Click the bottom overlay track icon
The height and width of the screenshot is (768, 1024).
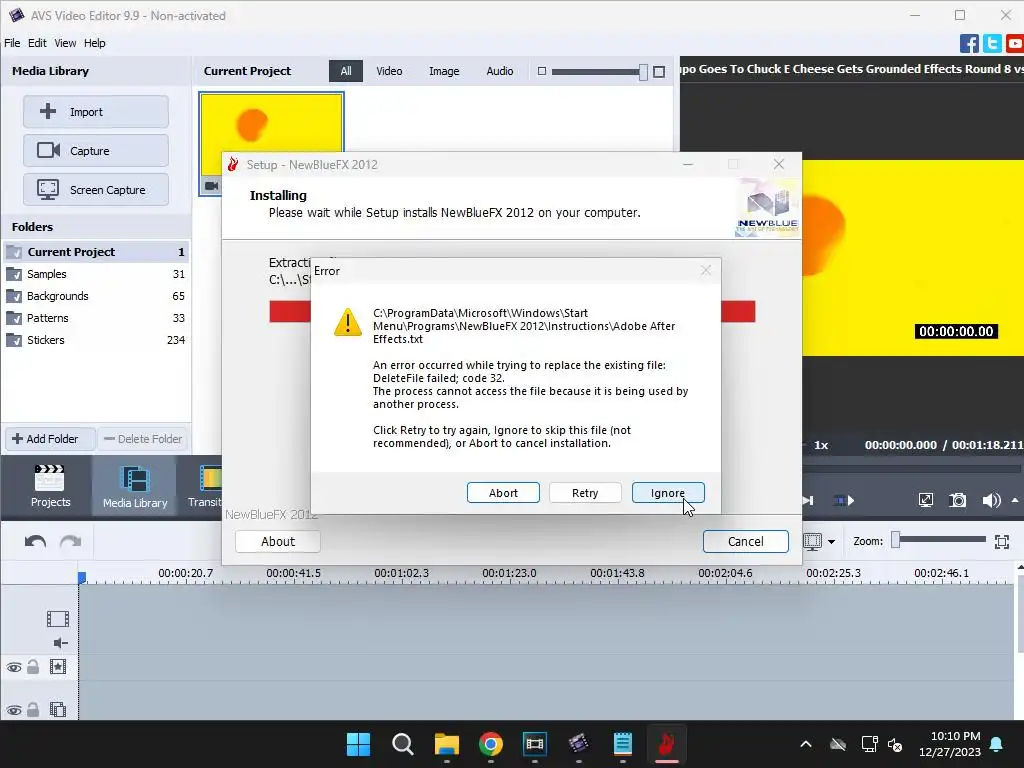coord(58,709)
